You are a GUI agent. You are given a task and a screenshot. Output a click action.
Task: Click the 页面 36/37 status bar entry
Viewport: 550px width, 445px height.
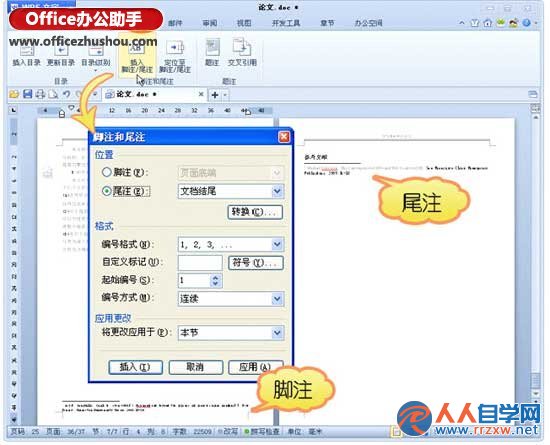[x=66, y=432]
